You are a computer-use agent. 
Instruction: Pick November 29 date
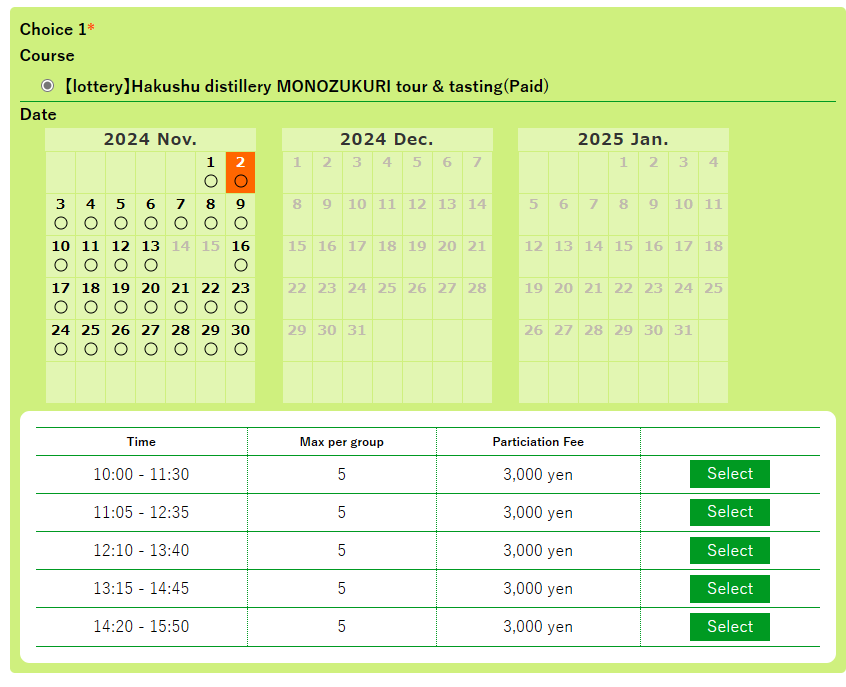(x=210, y=341)
